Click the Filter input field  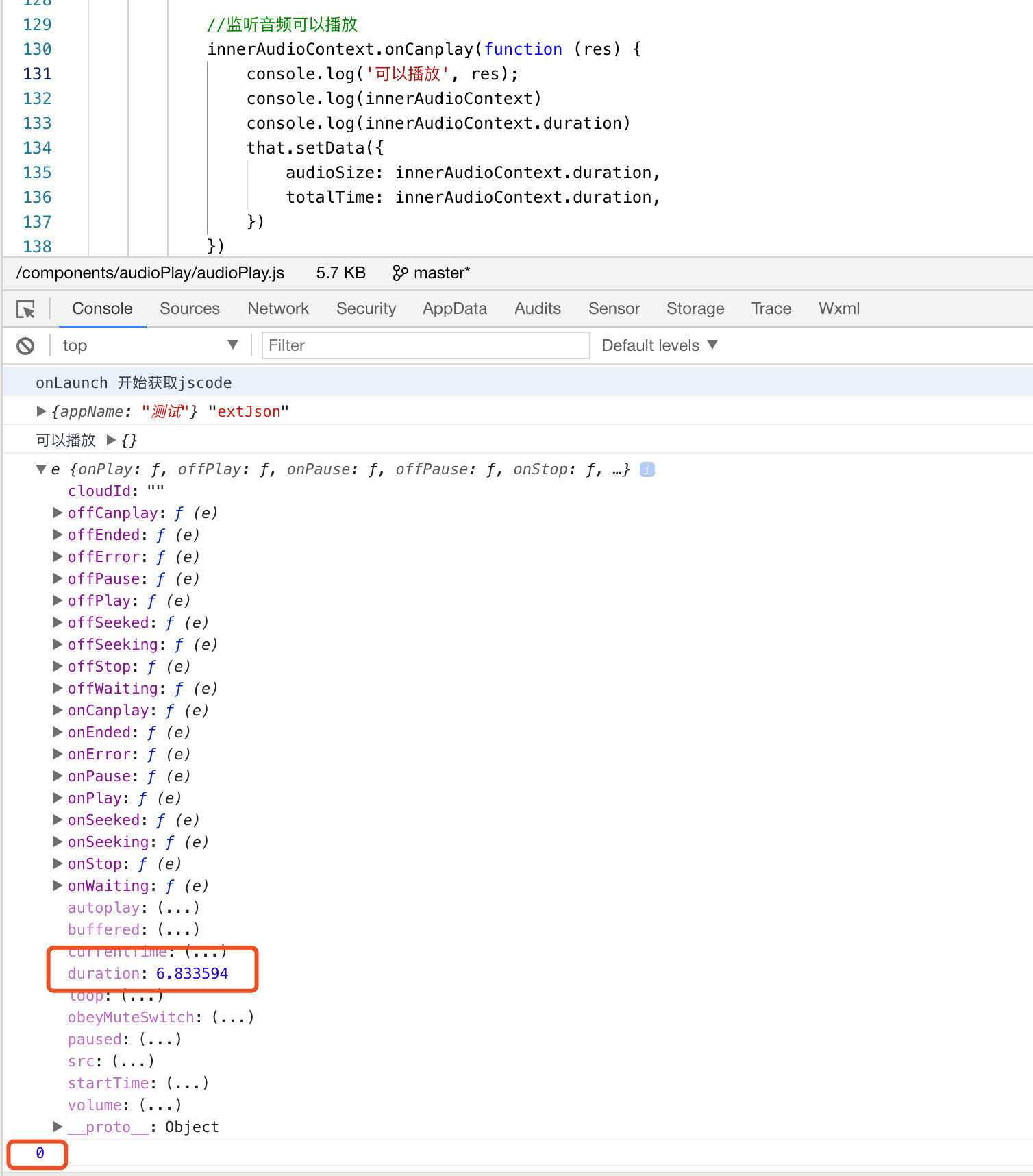(x=425, y=345)
